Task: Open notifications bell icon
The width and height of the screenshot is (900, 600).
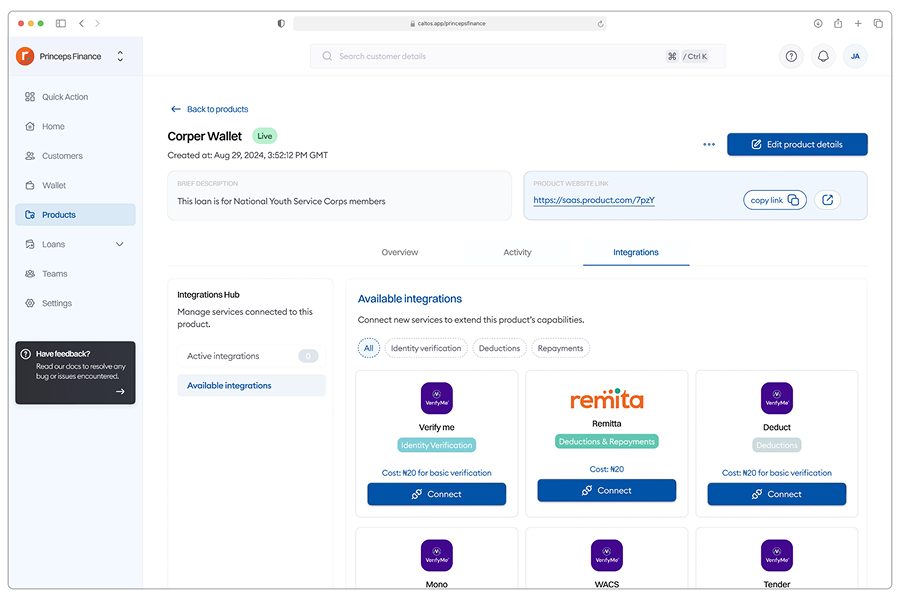Action: point(823,57)
